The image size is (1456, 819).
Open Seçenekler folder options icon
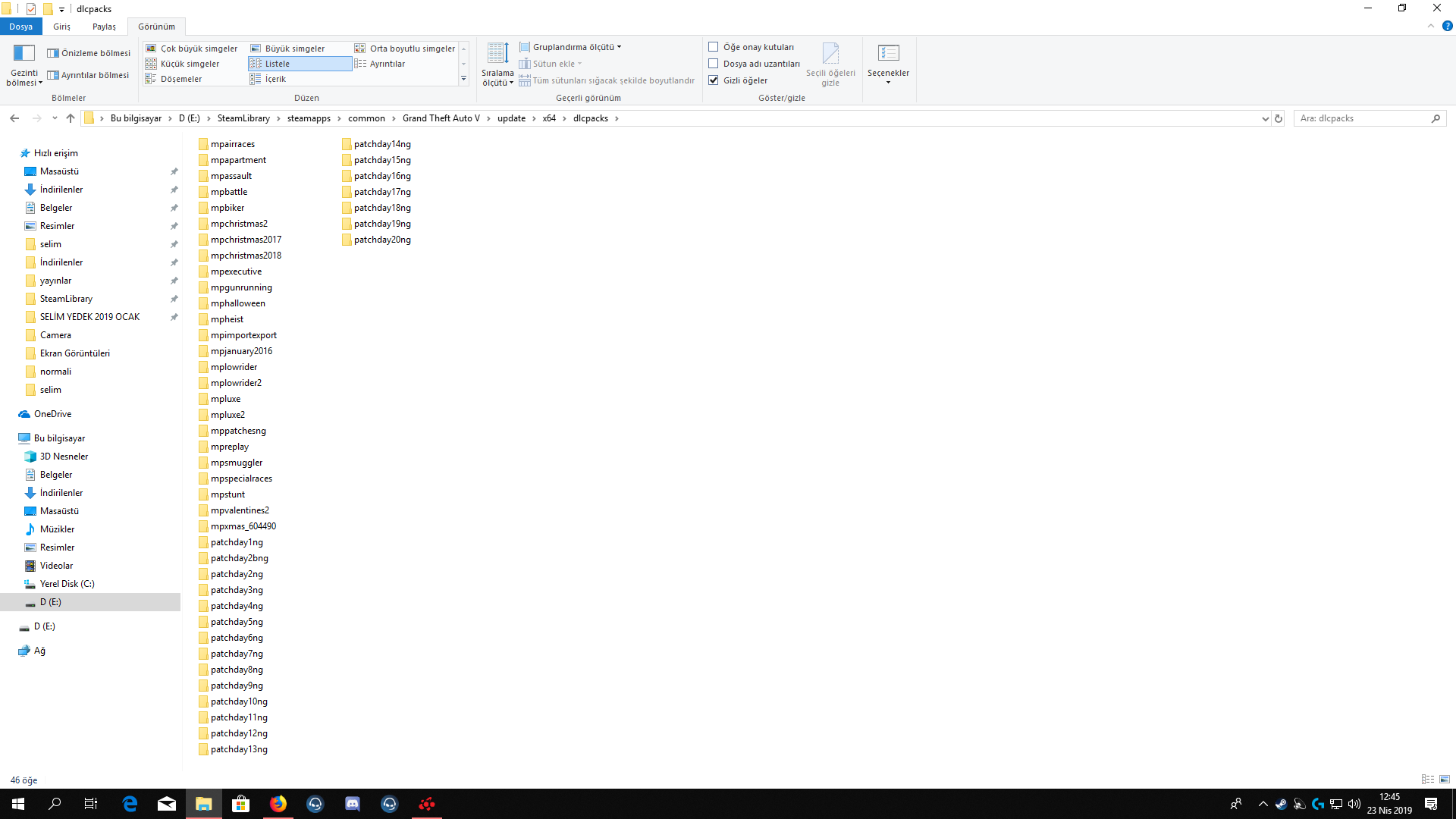888,55
